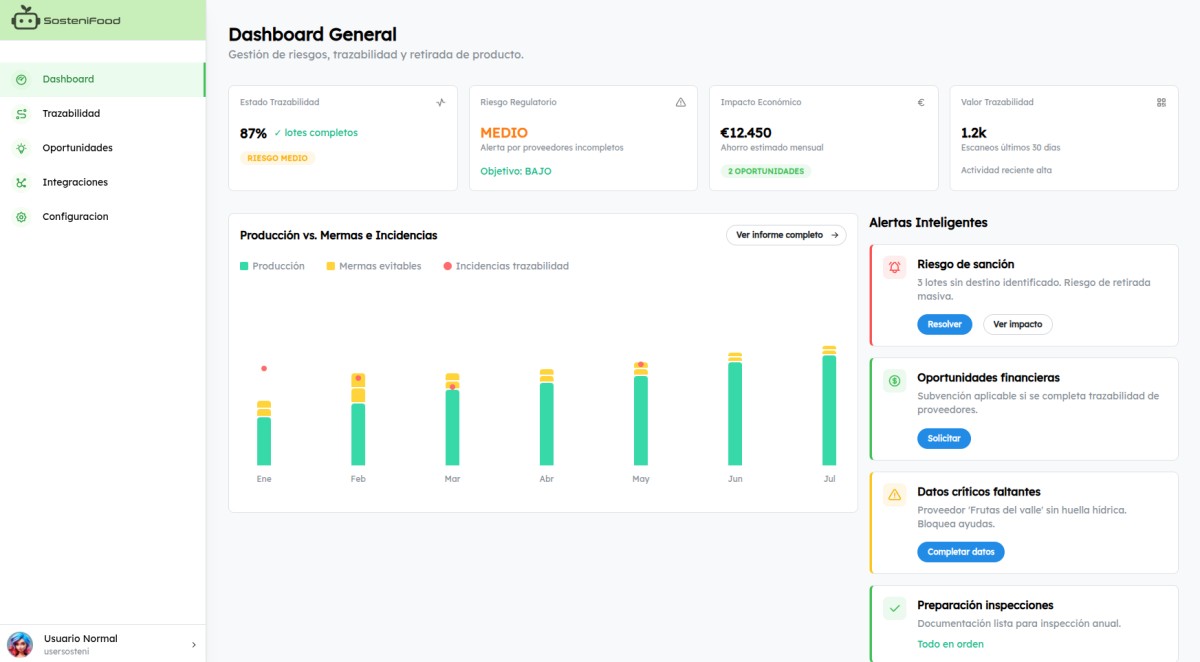Click the yellow warning icon for Datos críticos faltantes
The height and width of the screenshot is (662, 1200).
click(x=894, y=495)
